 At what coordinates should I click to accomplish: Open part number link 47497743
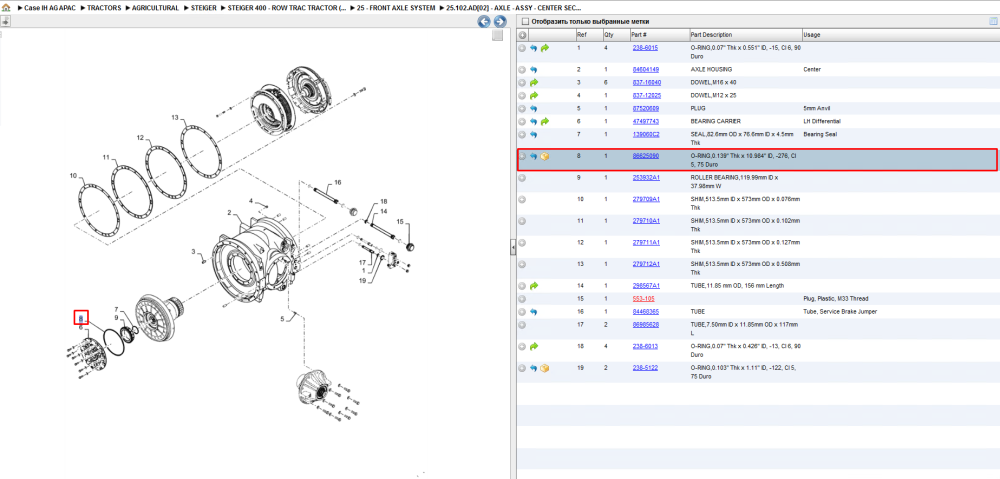click(645, 121)
